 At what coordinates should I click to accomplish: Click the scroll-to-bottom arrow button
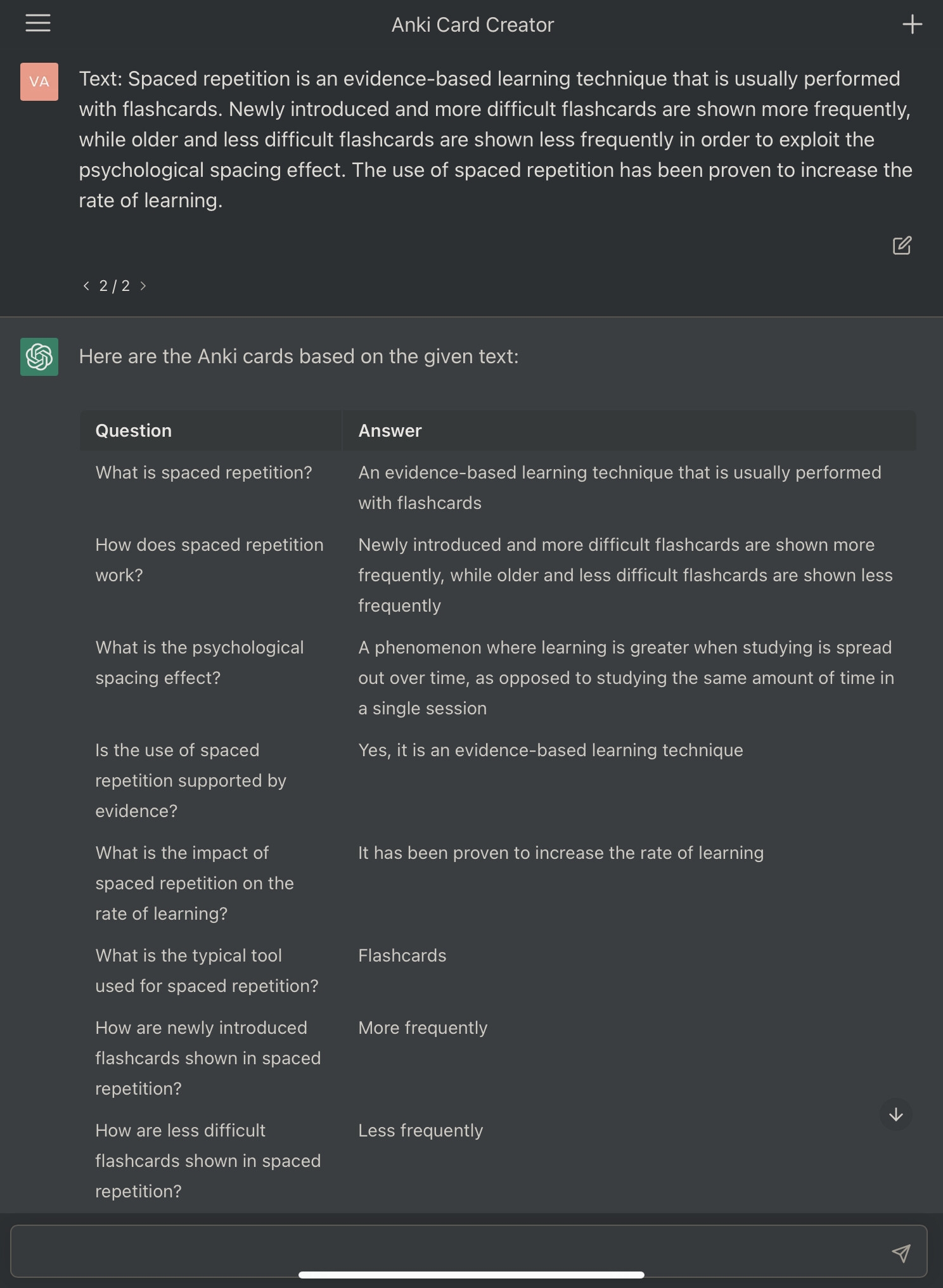tap(895, 1114)
